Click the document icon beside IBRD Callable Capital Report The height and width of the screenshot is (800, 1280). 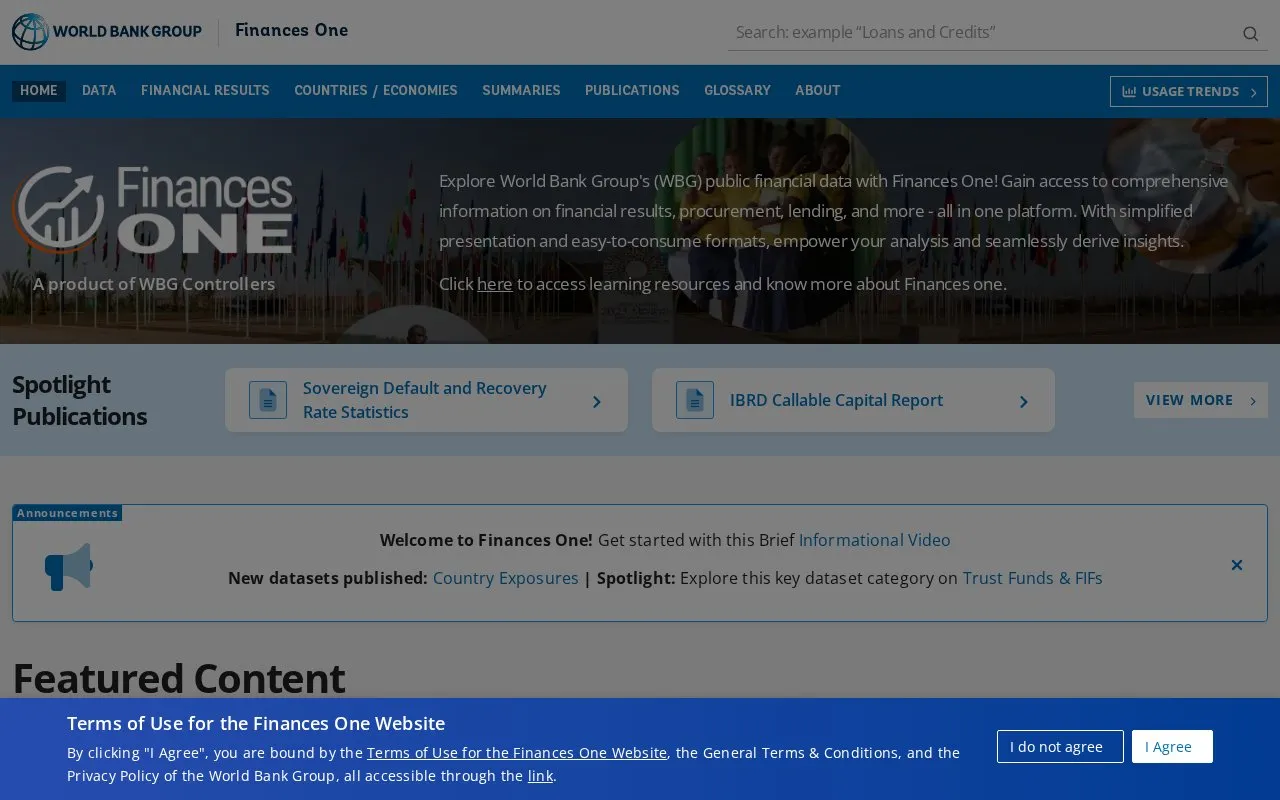click(x=695, y=400)
